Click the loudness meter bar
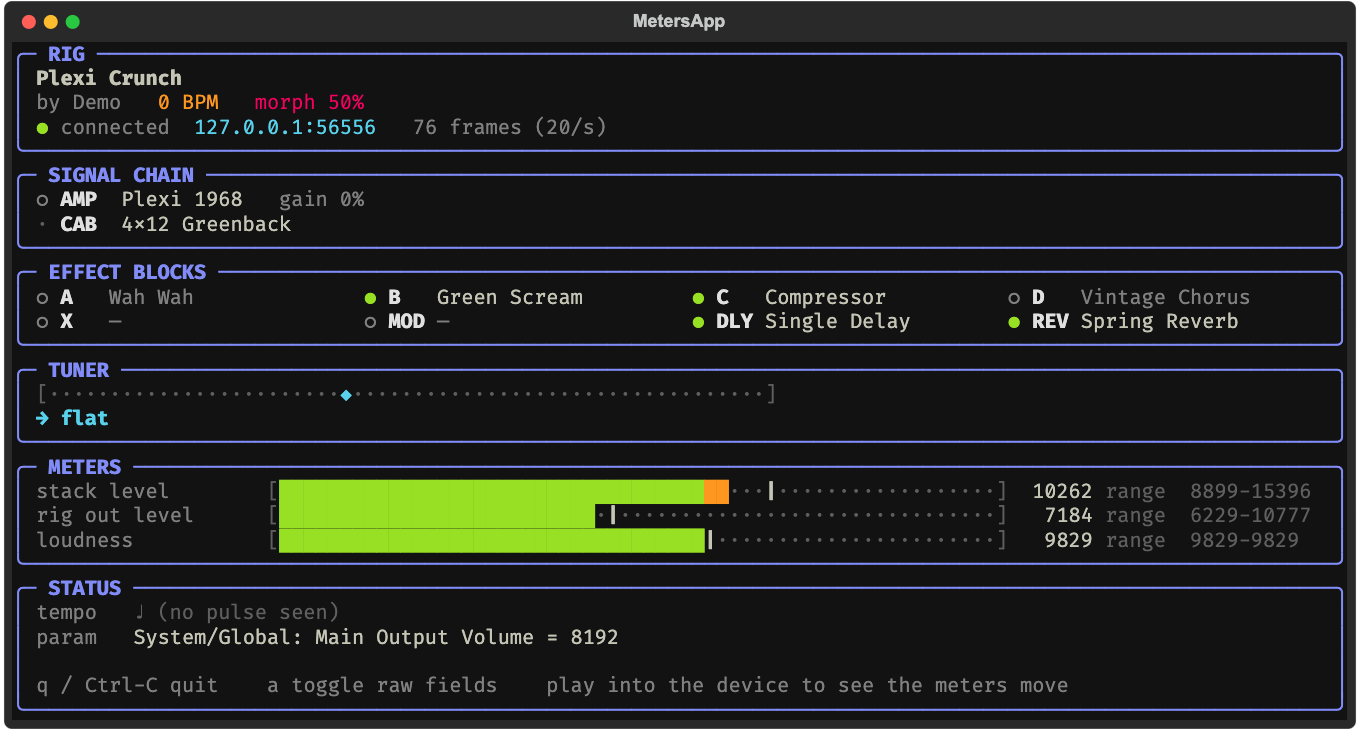1360x730 pixels. (638, 540)
